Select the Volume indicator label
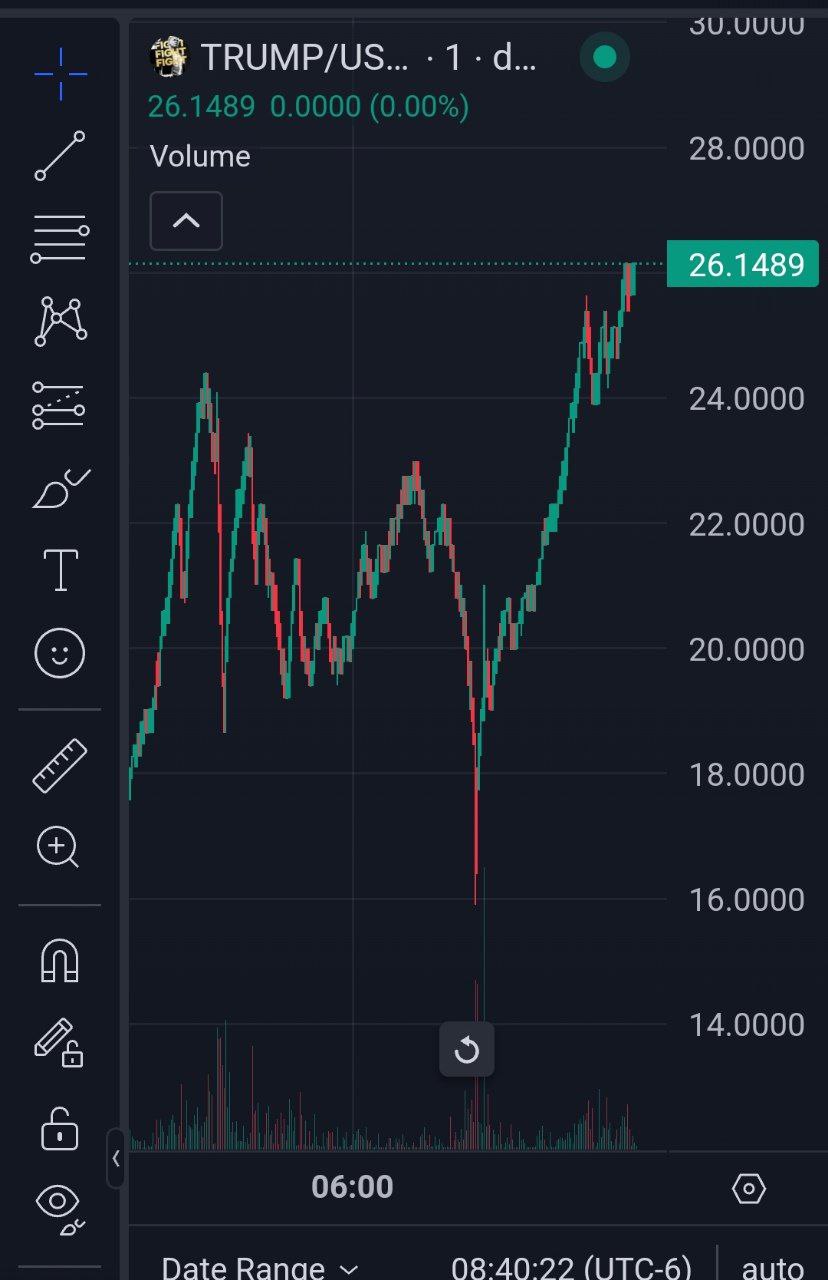This screenshot has width=828, height=1280. (200, 156)
